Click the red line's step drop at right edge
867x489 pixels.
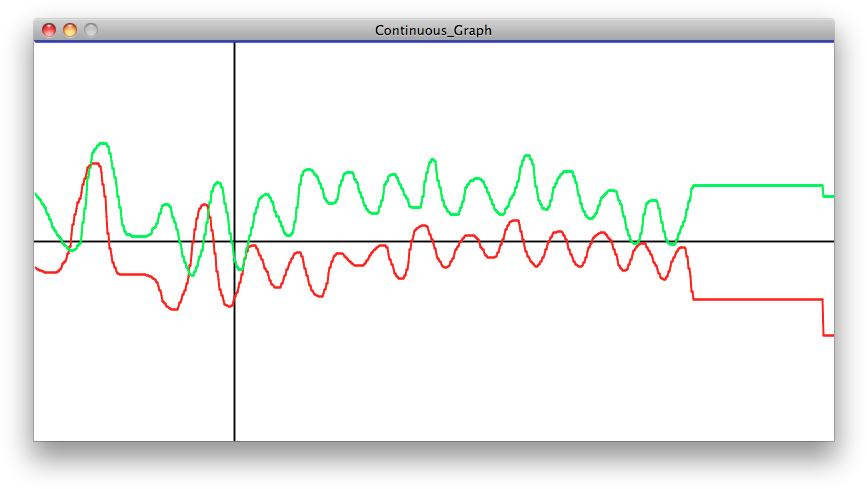(x=822, y=318)
